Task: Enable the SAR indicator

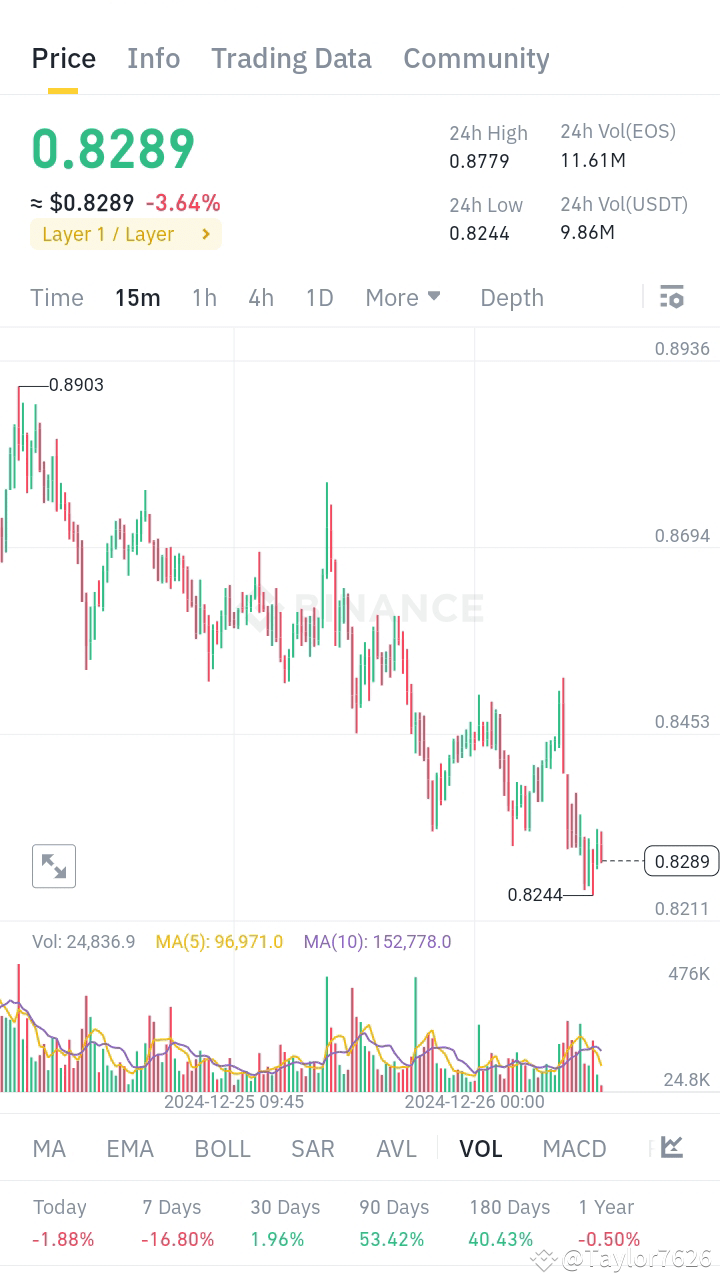Action: pos(313,1148)
